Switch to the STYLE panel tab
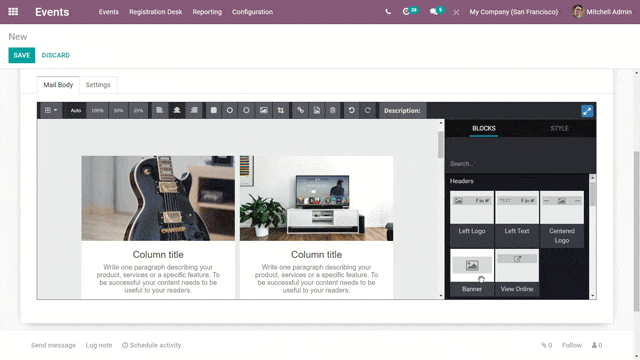 click(x=559, y=128)
